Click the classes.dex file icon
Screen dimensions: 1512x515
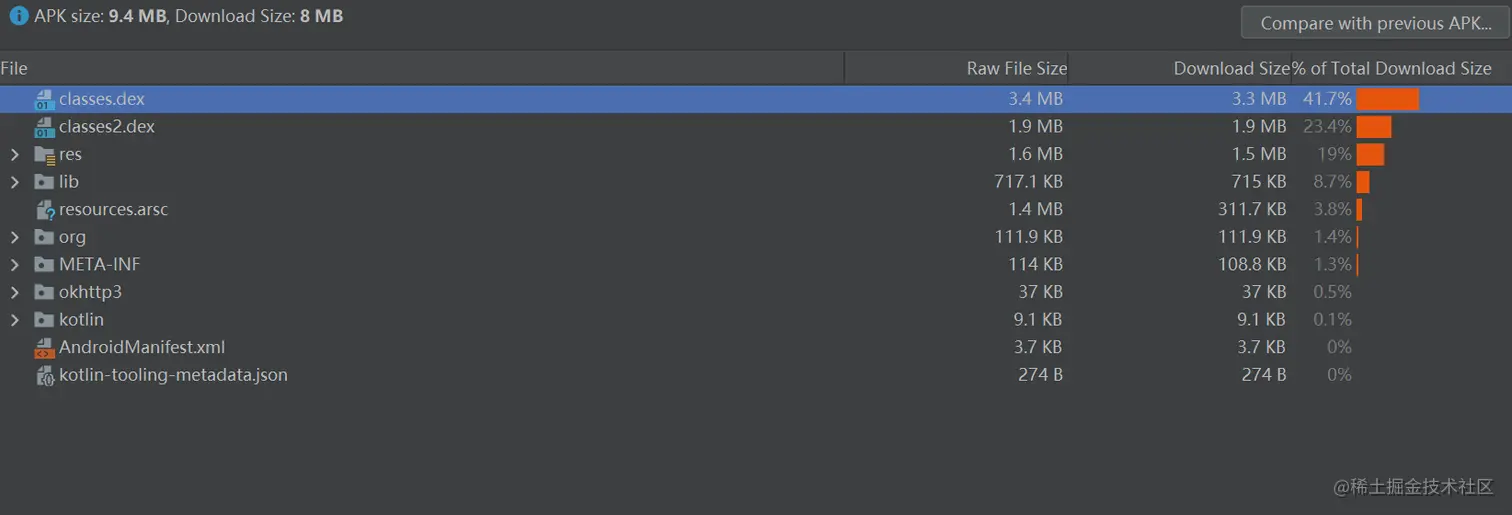(44, 100)
